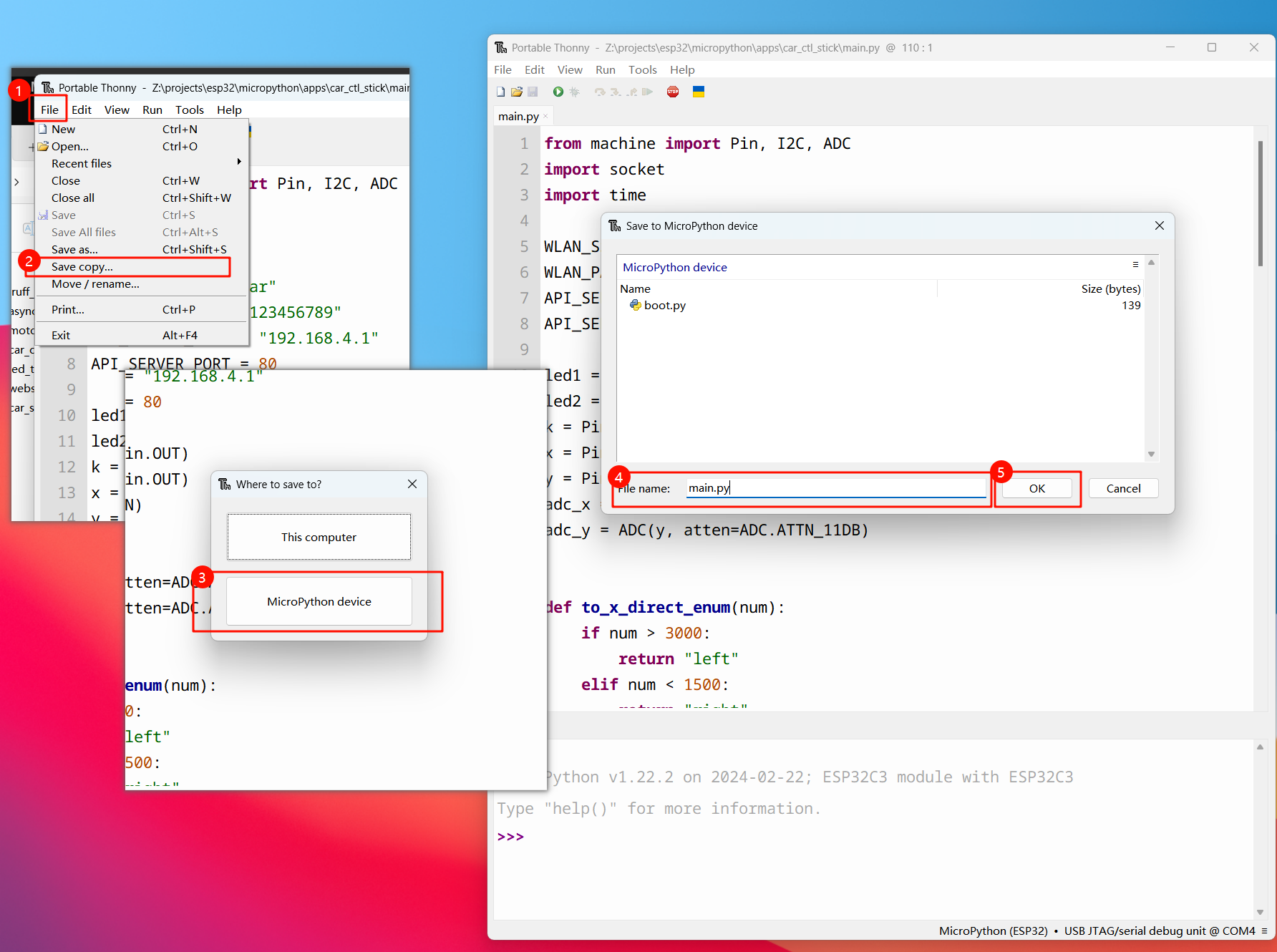Open the Run menu in the right Thonny window
This screenshot has height=952, width=1277.
click(x=606, y=69)
